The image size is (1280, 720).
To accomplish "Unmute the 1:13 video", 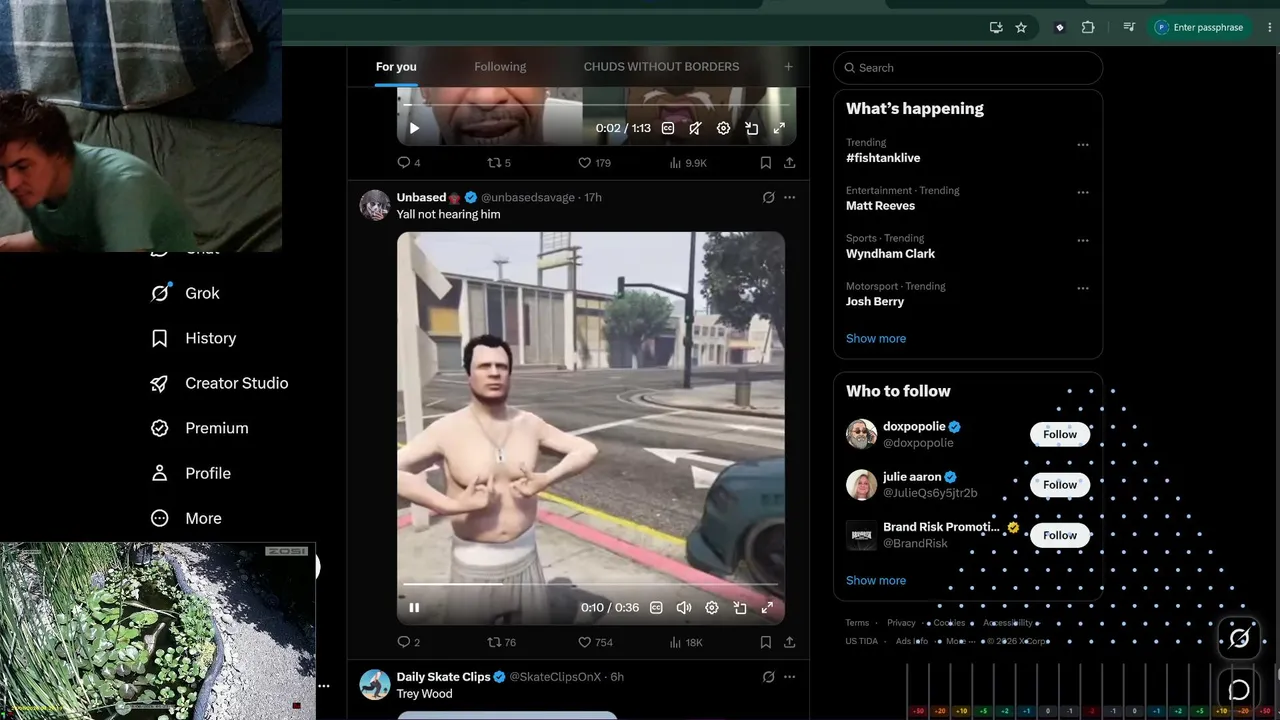I will 695,128.
